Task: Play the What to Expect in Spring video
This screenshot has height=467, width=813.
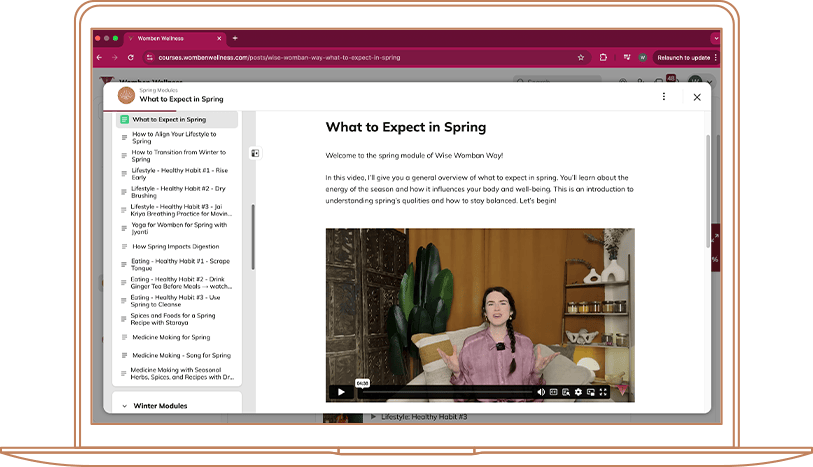Action: click(x=341, y=392)
